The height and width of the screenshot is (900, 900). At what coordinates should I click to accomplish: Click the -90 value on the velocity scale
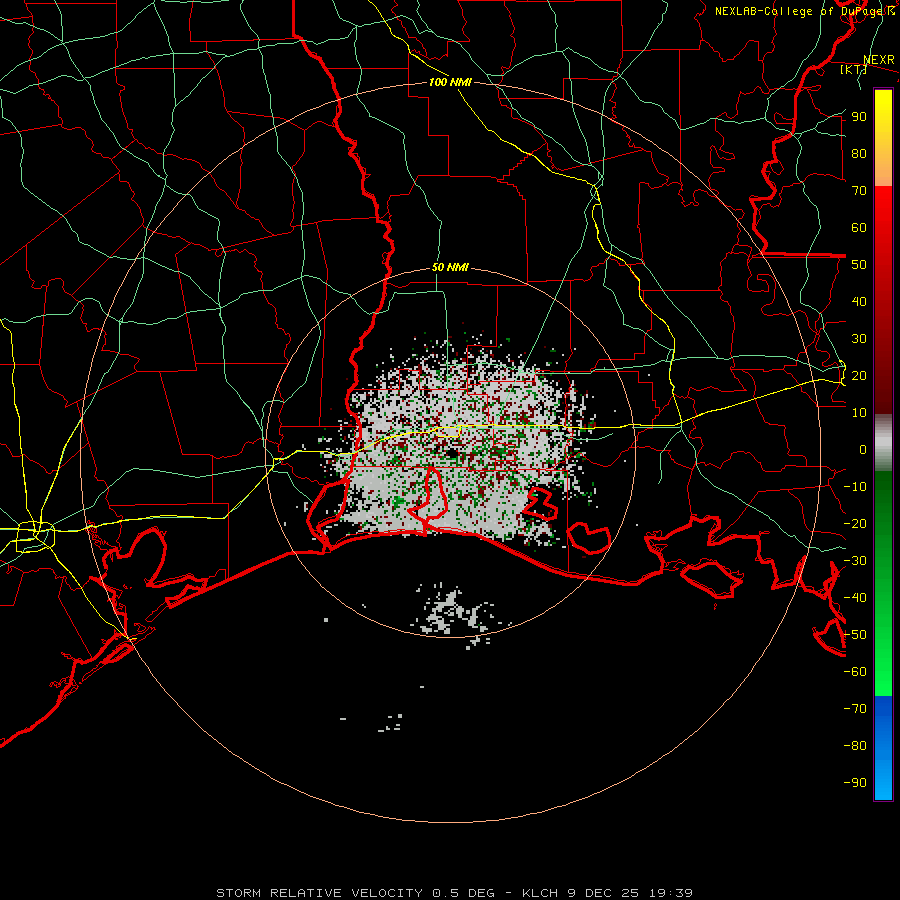855,783
